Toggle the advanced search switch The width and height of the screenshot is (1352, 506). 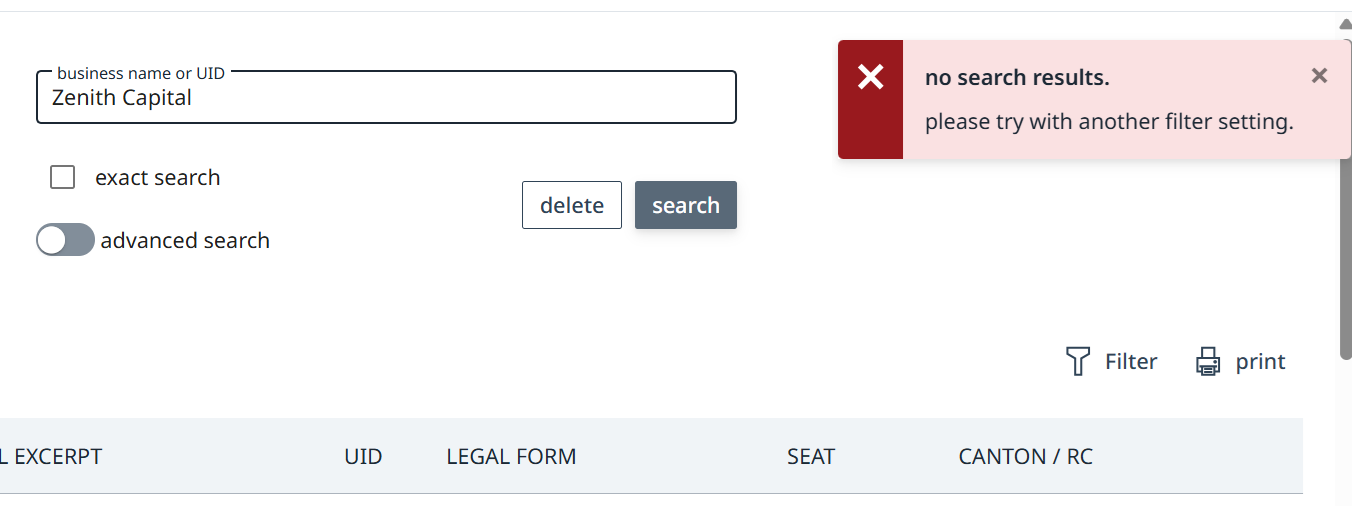65,240
